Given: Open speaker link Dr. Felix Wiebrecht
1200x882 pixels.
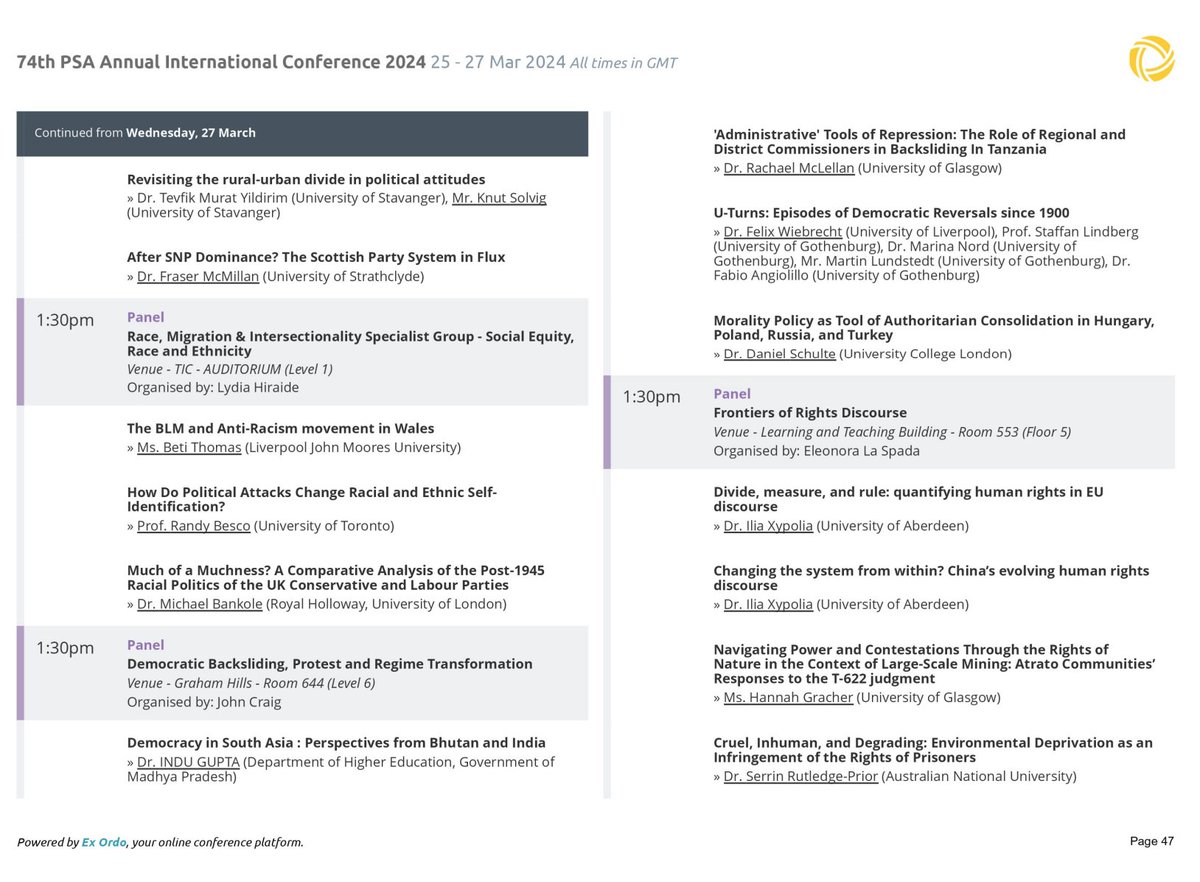Looking at the screenshot, I should point(783,232).
